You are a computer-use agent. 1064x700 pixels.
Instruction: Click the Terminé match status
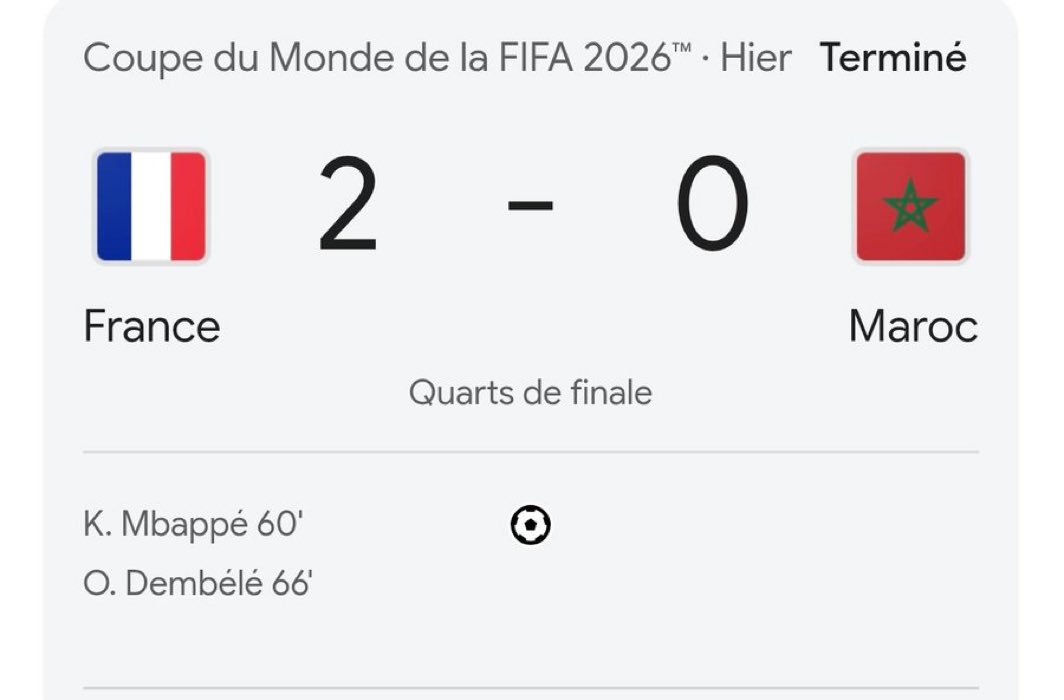(893, 57)
